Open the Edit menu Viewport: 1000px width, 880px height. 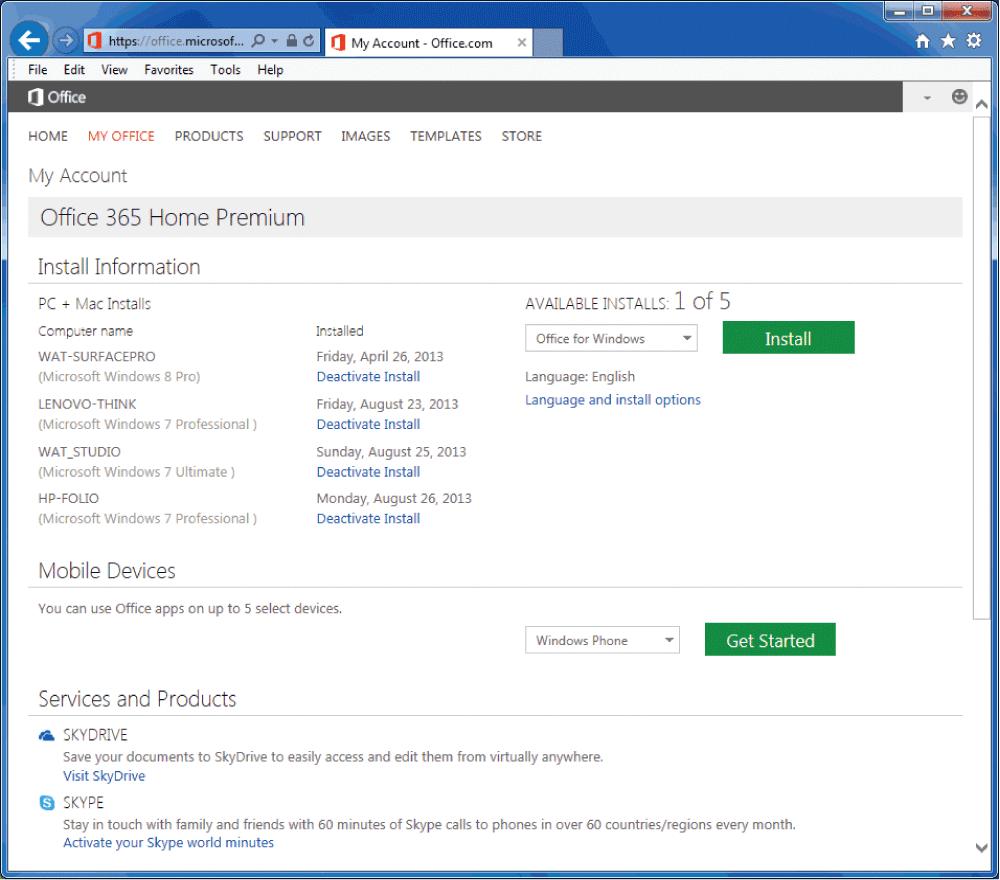tap(74, 70)
